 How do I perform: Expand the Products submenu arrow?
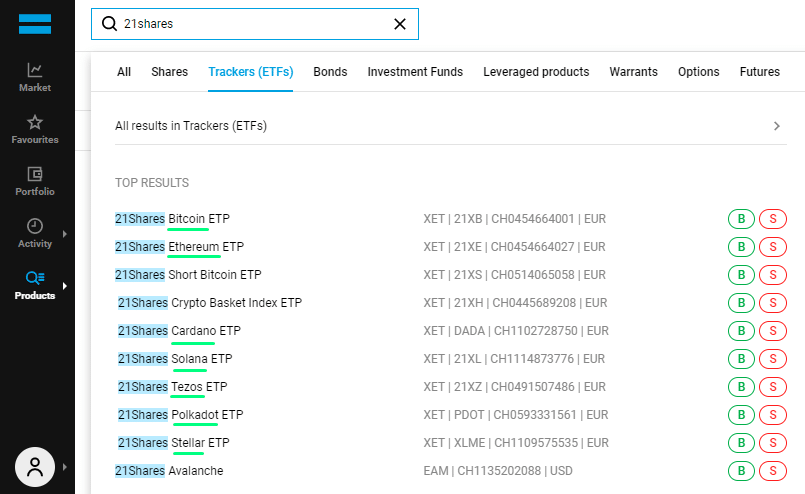click(x=65, y=286)
